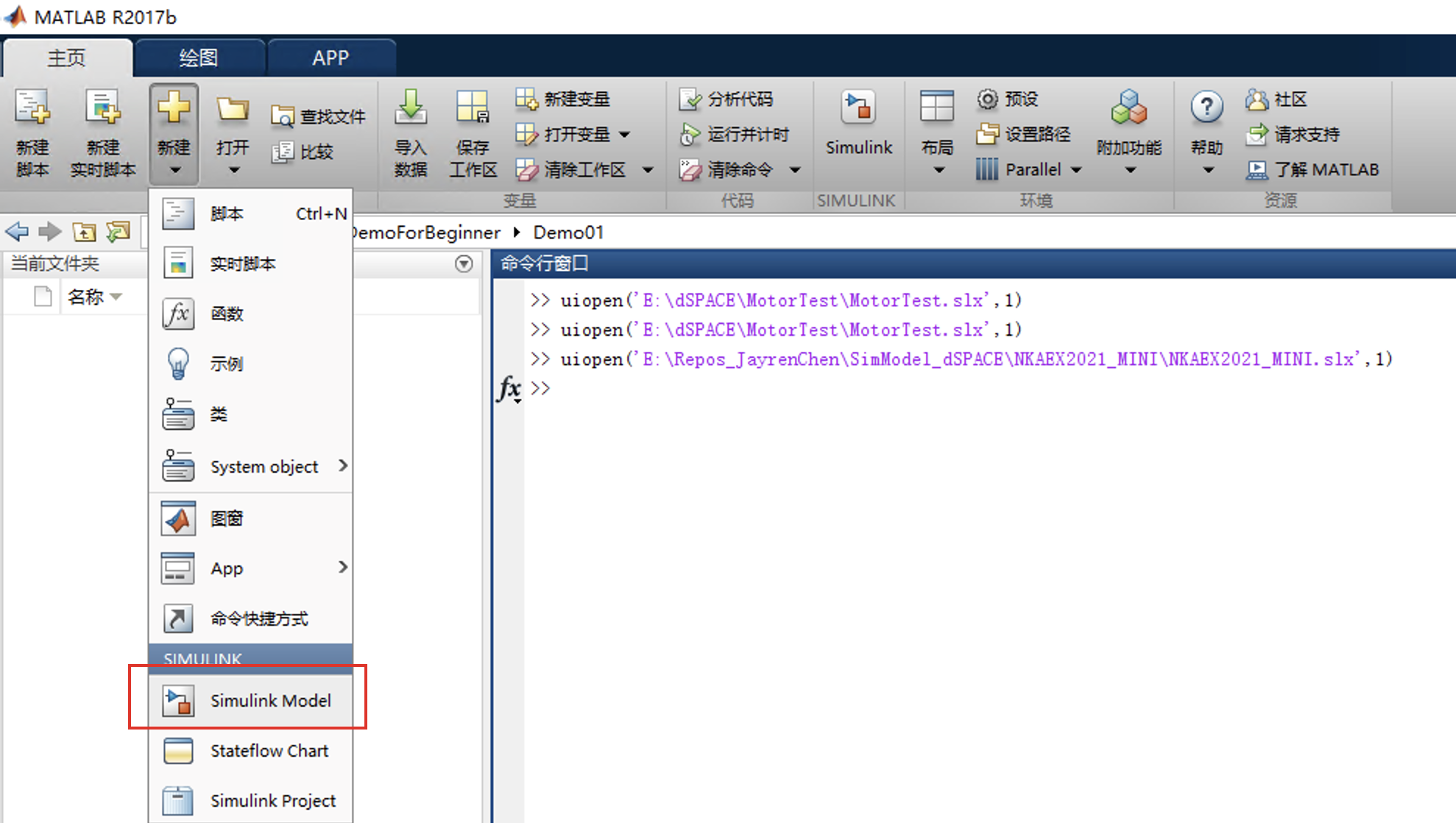Image resolution: width=1456 pixels, height=823 pixels.
Task: Select 函数 (Function) menu item
Action: point(251,314)
